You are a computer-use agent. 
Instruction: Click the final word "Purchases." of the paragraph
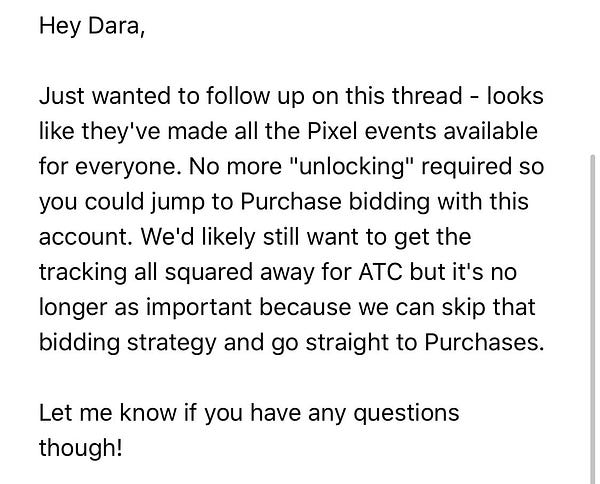click(x=484, y=343)
